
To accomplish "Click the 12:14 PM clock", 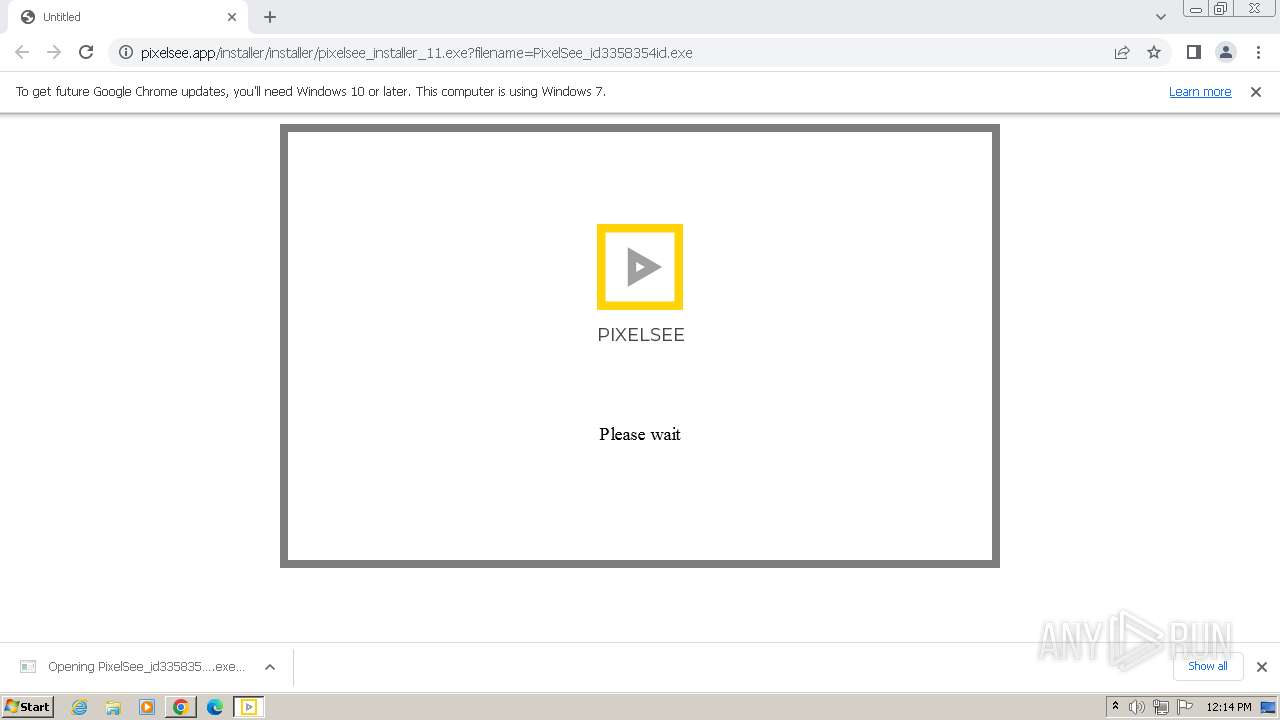I will pyautogui.click(x=1229, y=707).
